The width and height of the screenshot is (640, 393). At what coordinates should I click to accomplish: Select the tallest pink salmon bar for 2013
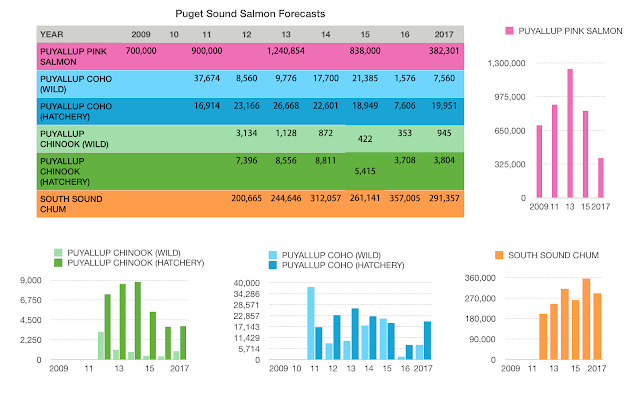tap(570, 133)
